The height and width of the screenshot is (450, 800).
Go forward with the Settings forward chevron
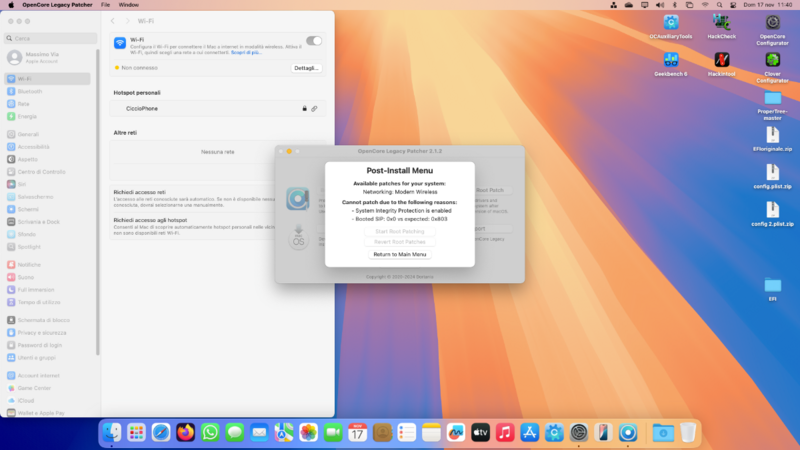point(128,21)
